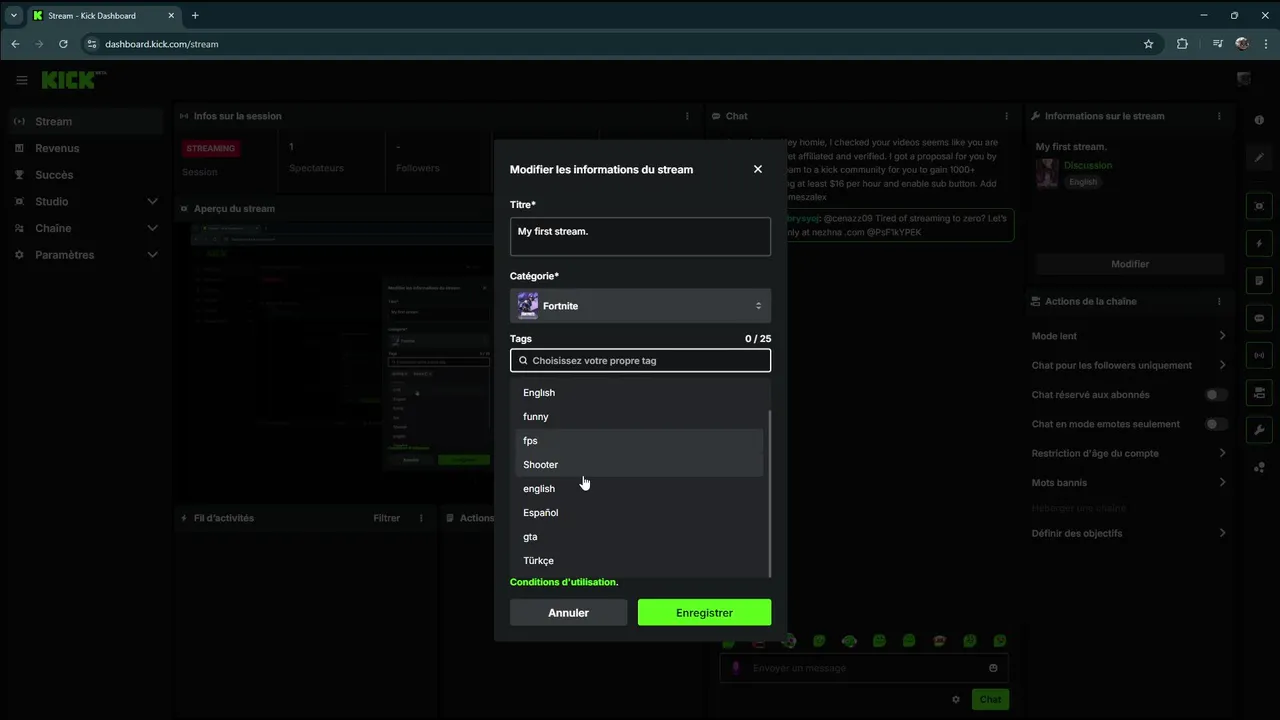Open the options menu of Infos sur la session
This screenshot has width=1280, height=720.
point(687,116)
